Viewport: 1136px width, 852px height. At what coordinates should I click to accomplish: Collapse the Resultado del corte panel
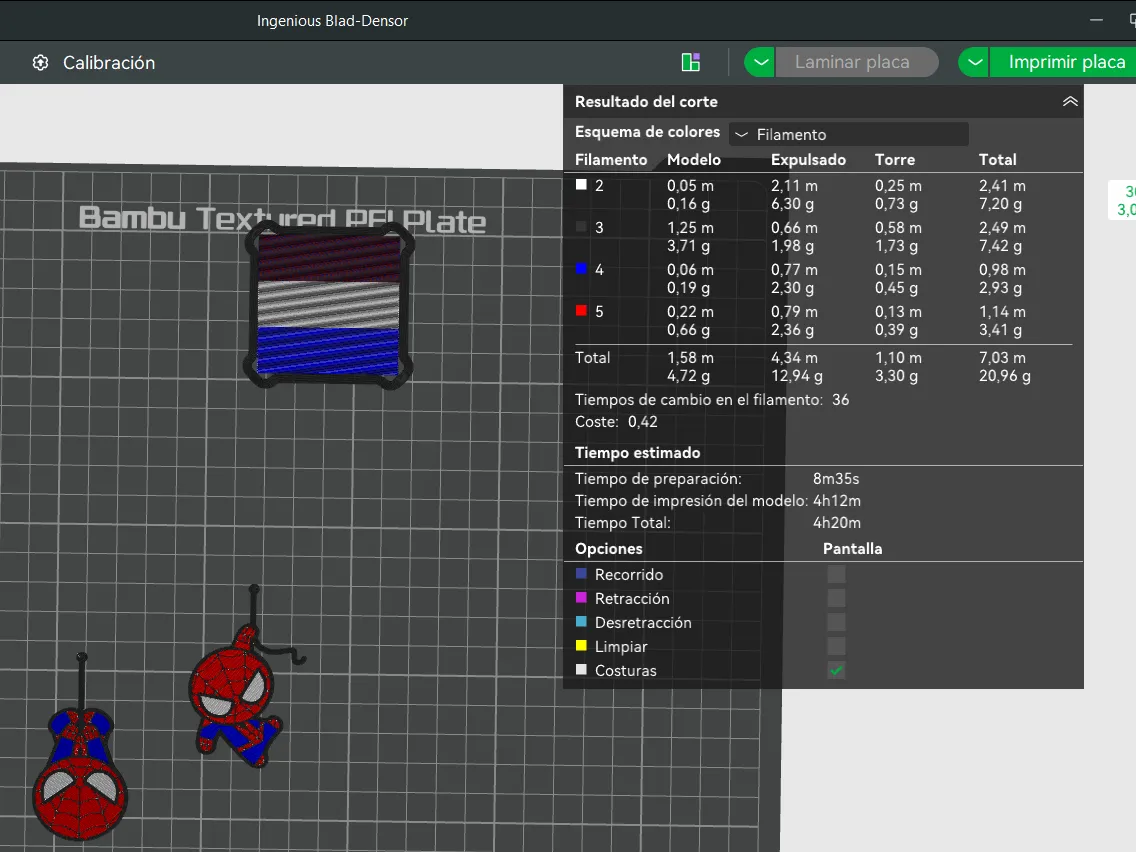click(x=1070, y=101)
